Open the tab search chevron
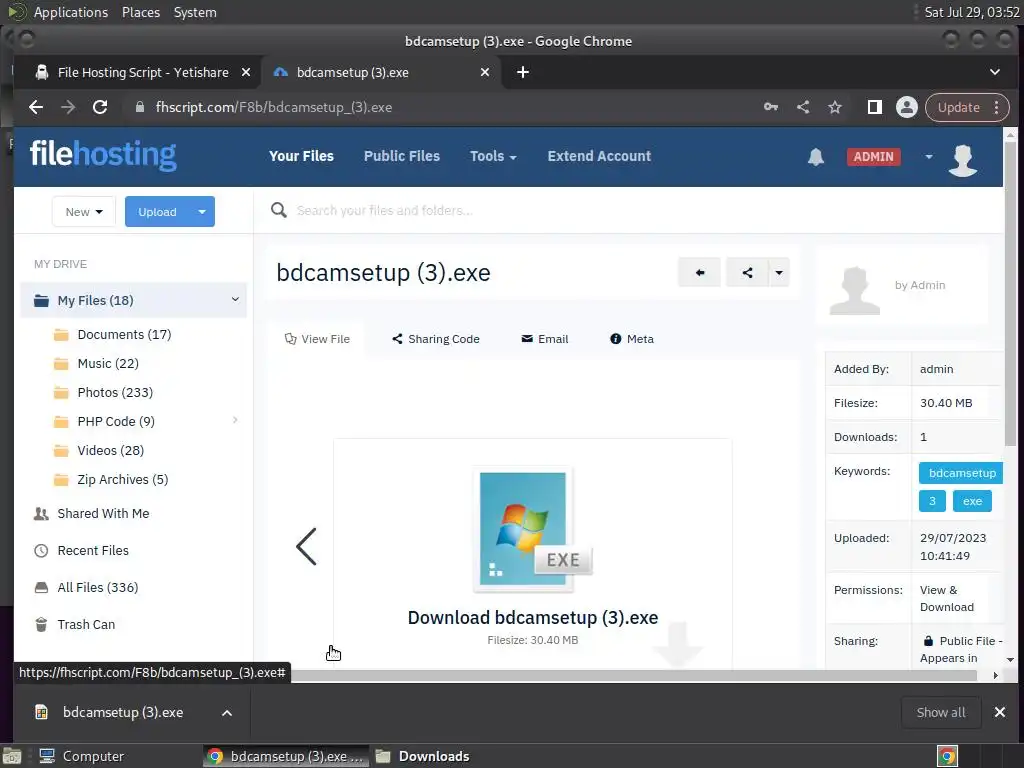 coord(995,72)
